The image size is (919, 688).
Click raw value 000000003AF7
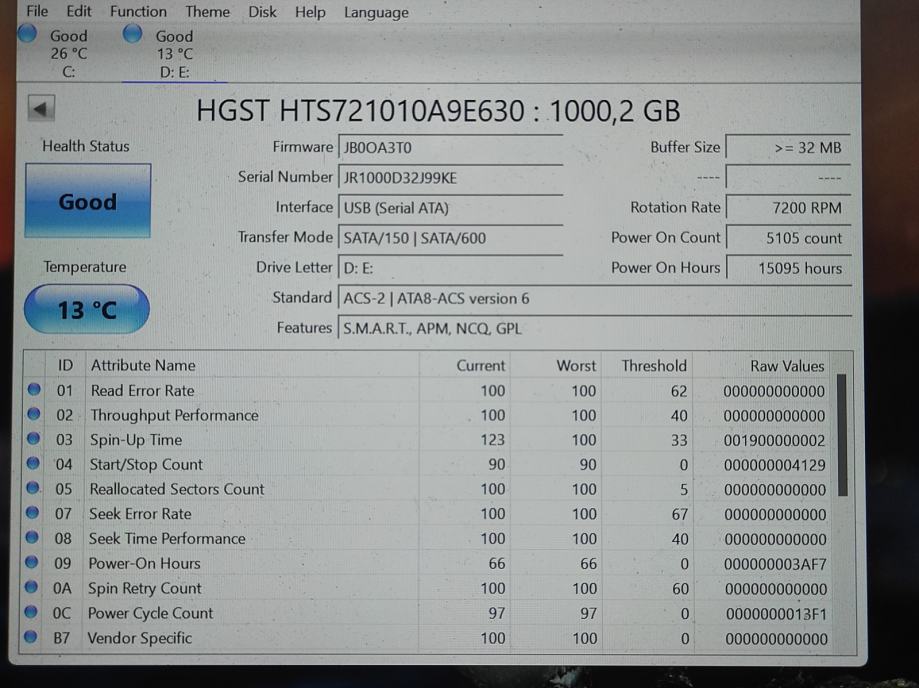tap(775, 564)
